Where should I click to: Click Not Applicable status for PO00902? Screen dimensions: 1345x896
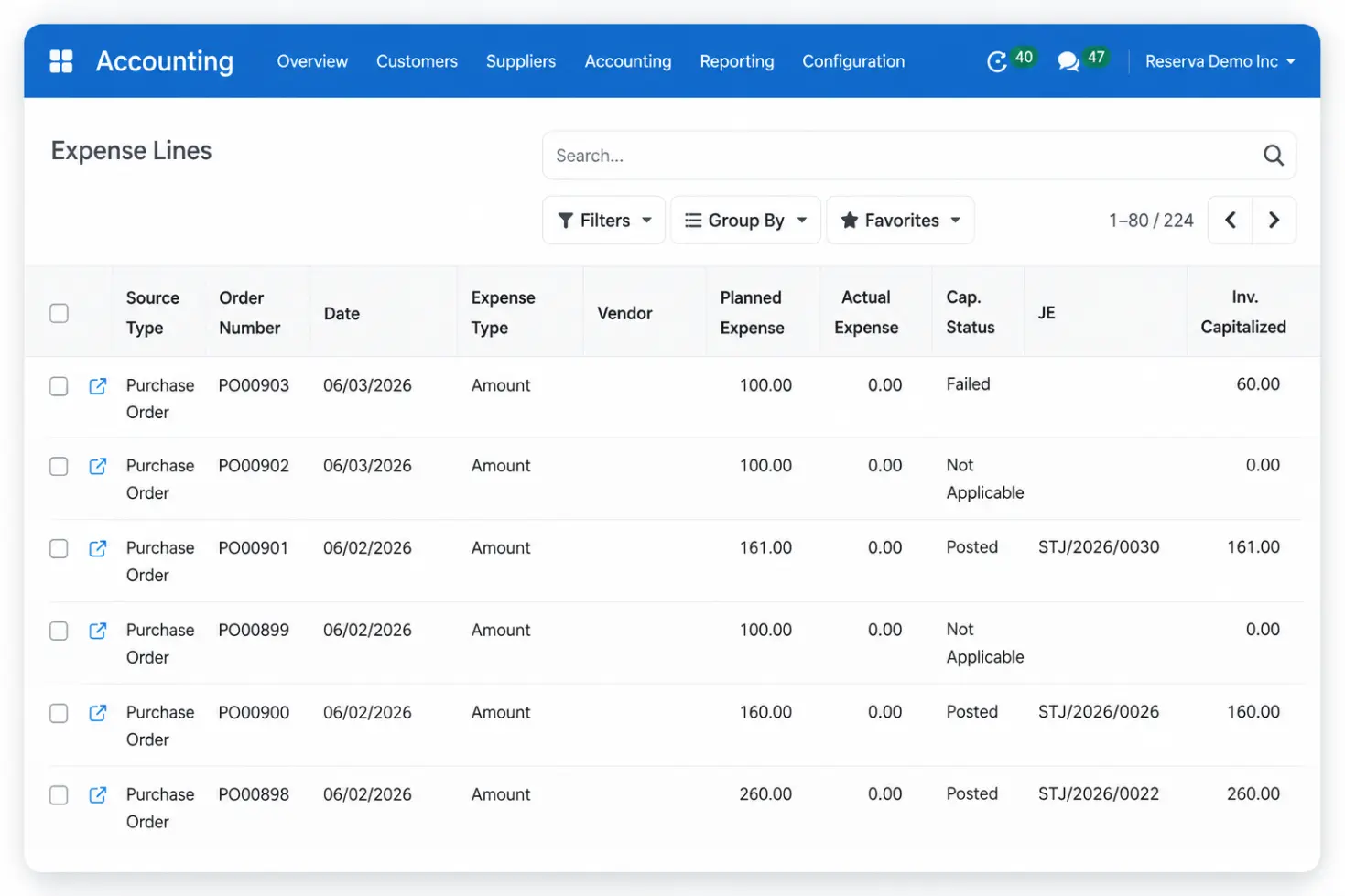point(984,479)
